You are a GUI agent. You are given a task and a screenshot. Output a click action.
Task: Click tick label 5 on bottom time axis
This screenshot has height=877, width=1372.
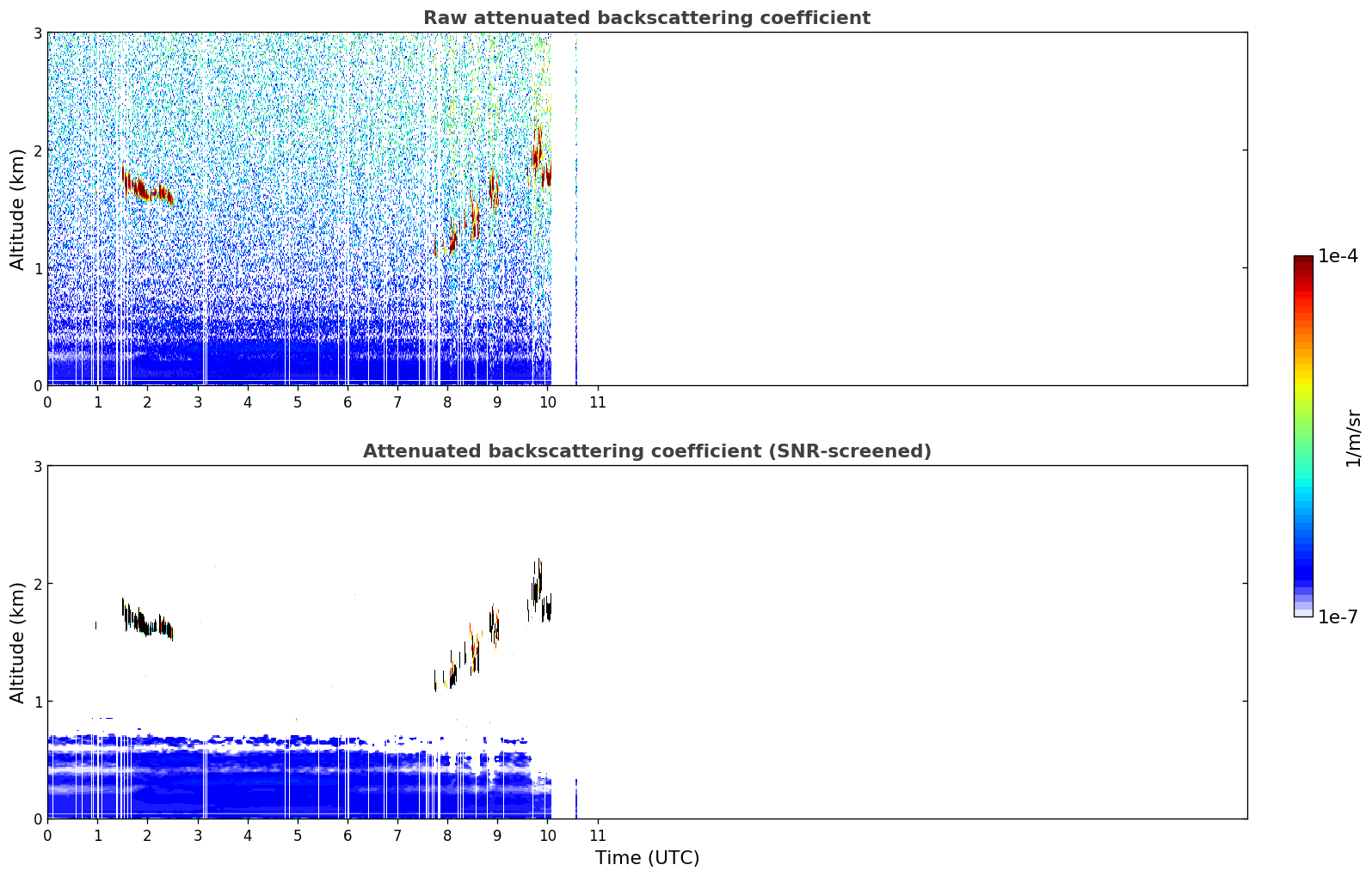click(298, 836)
